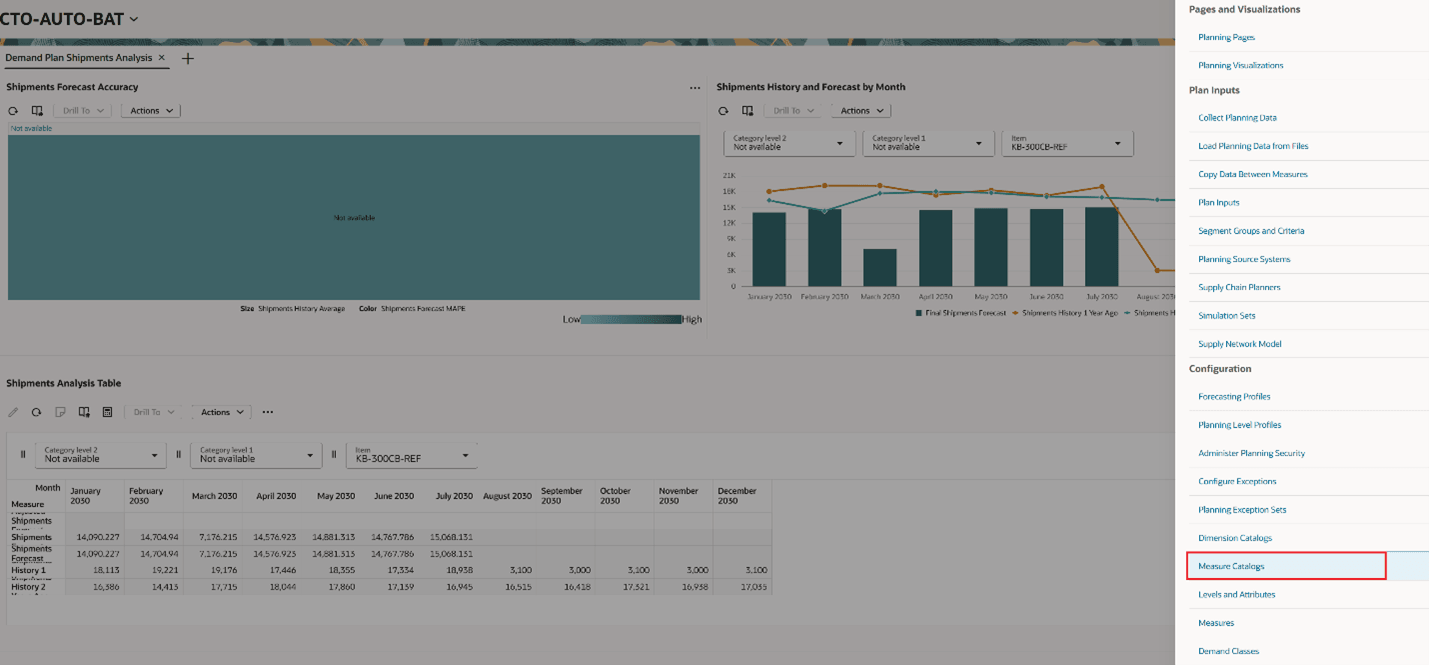Image resolution: width=1429 pixels, height=665 pixels.
Task: Select the Edit pencil icon in Shipments Analysis Table
Action: 14,411
